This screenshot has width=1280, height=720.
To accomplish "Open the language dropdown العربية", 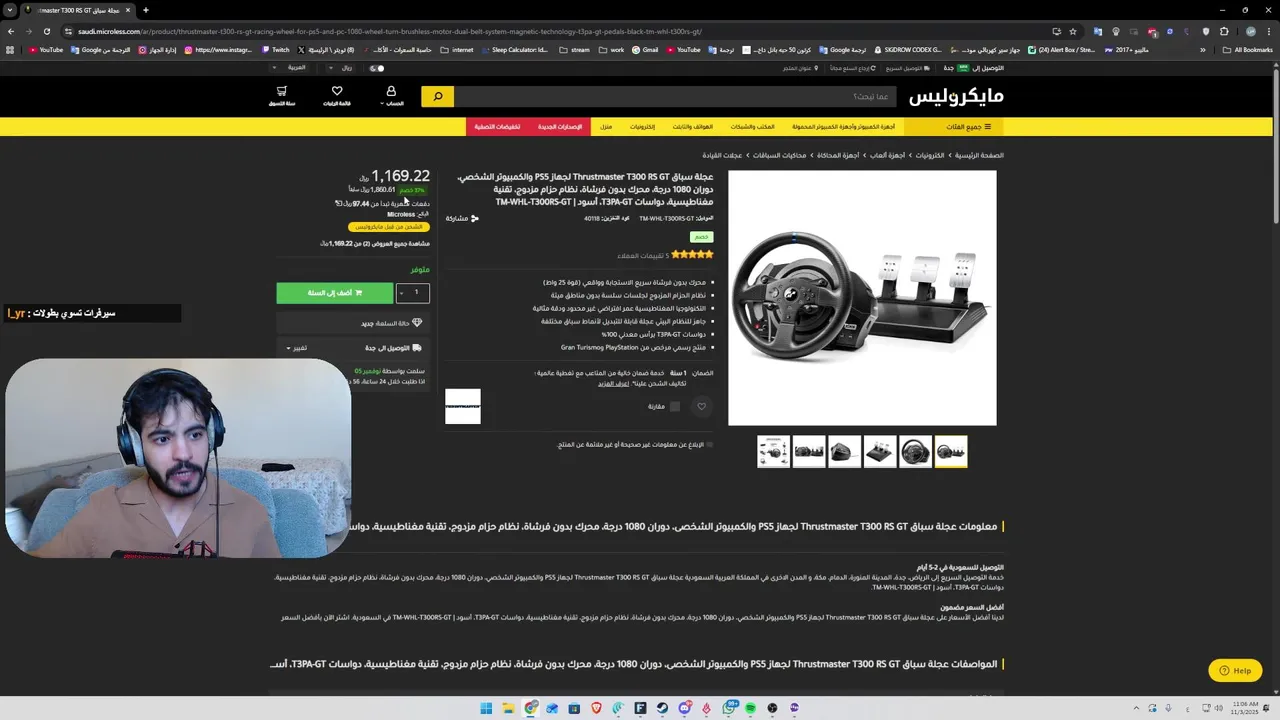I will point(290,68).
